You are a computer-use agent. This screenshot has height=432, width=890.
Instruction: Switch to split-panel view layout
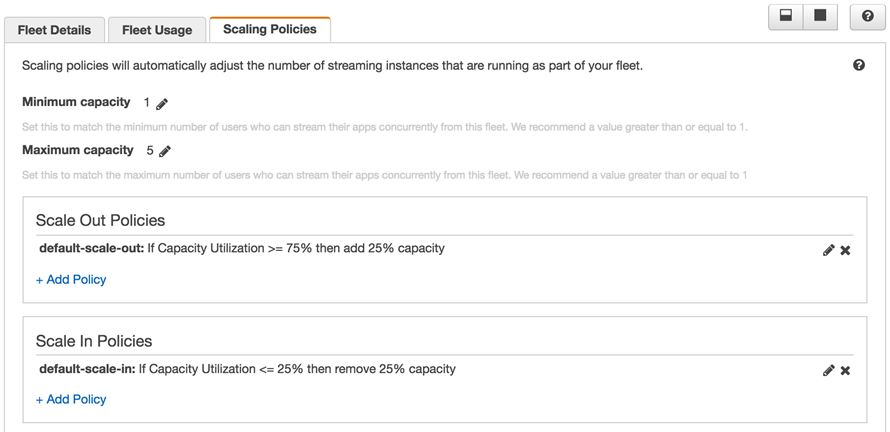point(786,17)
